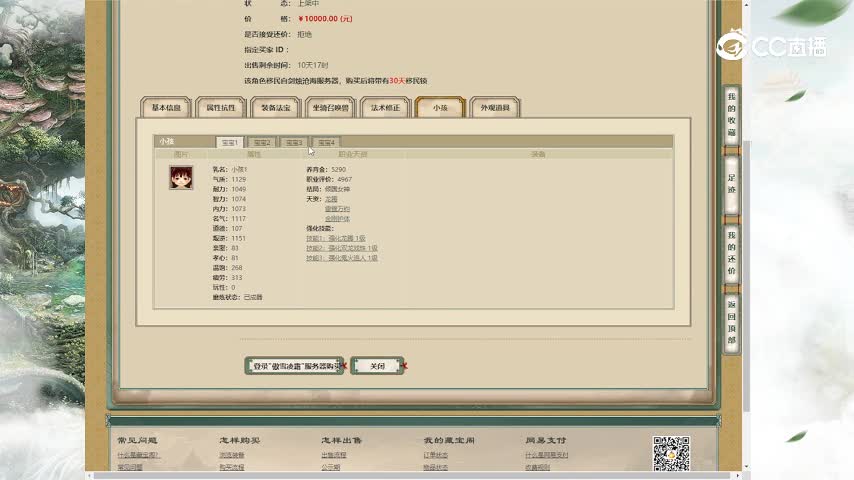Open 我的收藏 in the right sidebar
Image resolution: width=854 pixels, height=480 pixels.
pos(731,114)
